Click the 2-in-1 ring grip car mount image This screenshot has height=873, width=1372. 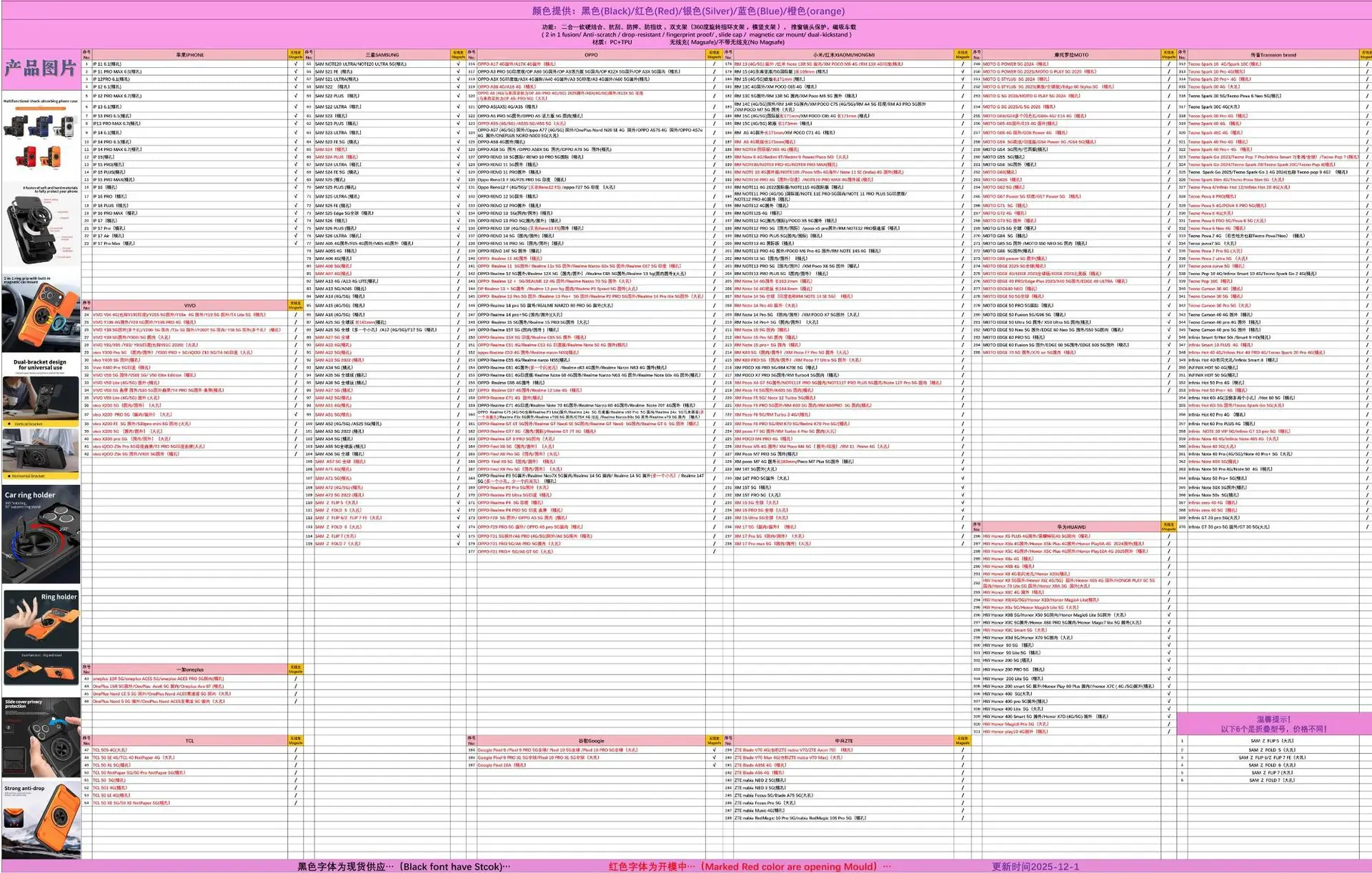pos(41,314)
